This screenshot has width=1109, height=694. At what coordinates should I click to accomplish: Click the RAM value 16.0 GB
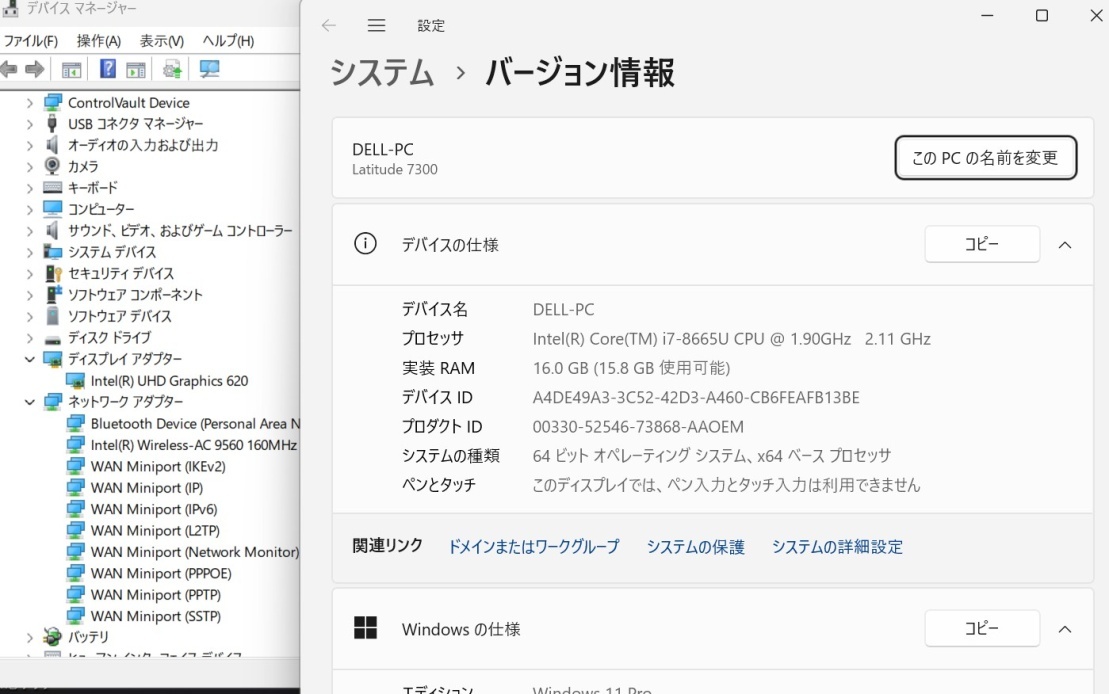tap(631, 368)
